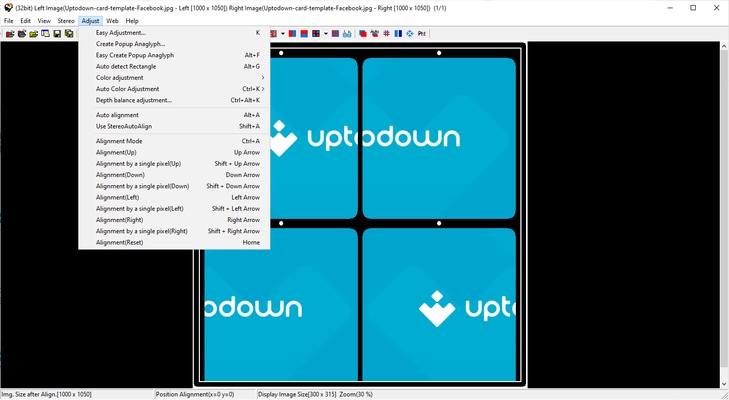Run Auto alignment from menu
The image size is (729, 400).
click(x=174, y=115)
